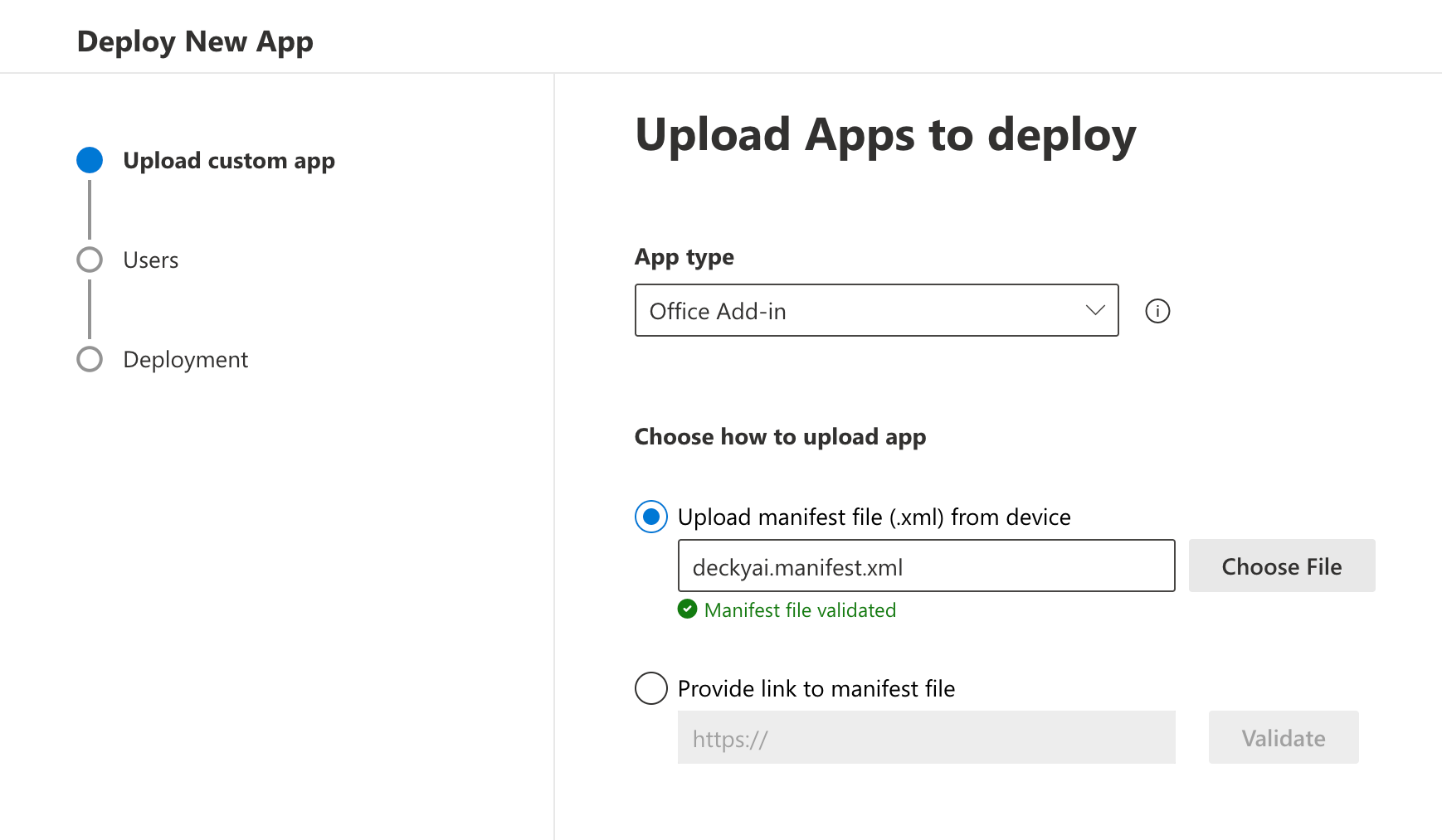
Task: Click the Choose File button
Action: tap(1282, 566)
